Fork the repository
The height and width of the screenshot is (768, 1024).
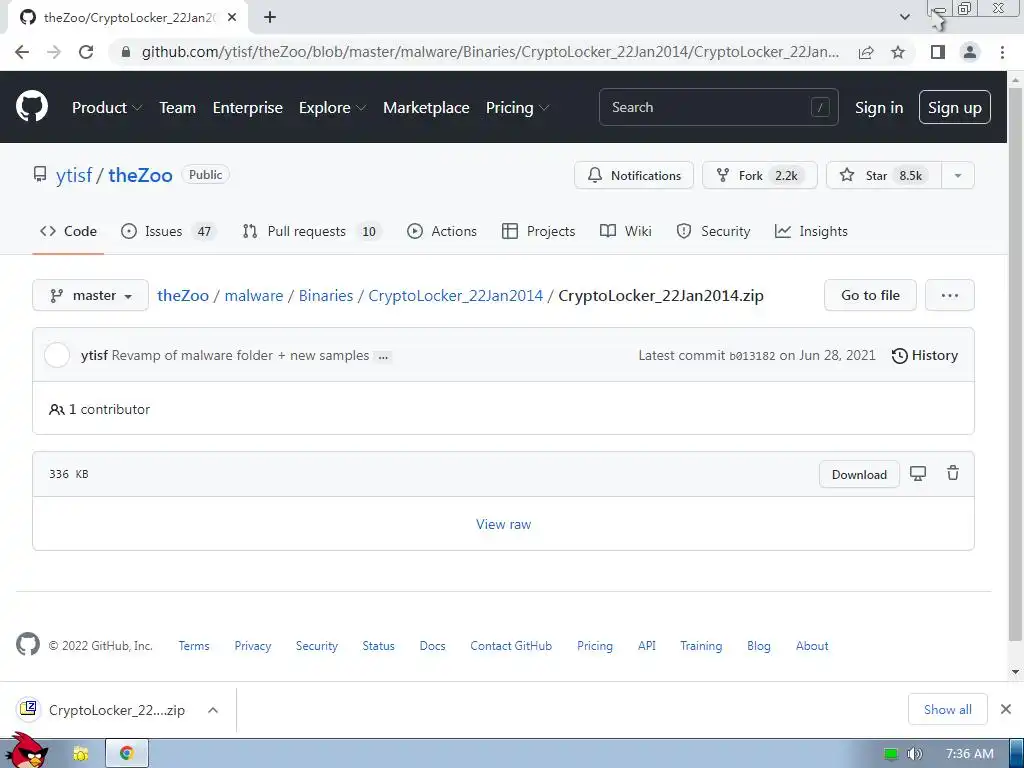click(x=760, y=176)
